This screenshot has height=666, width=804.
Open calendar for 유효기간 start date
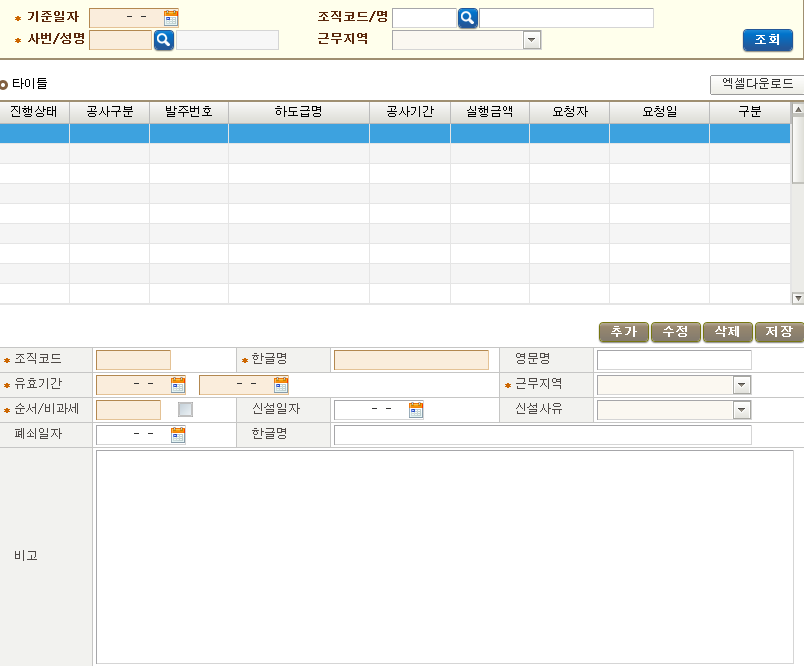coord(177,385)
